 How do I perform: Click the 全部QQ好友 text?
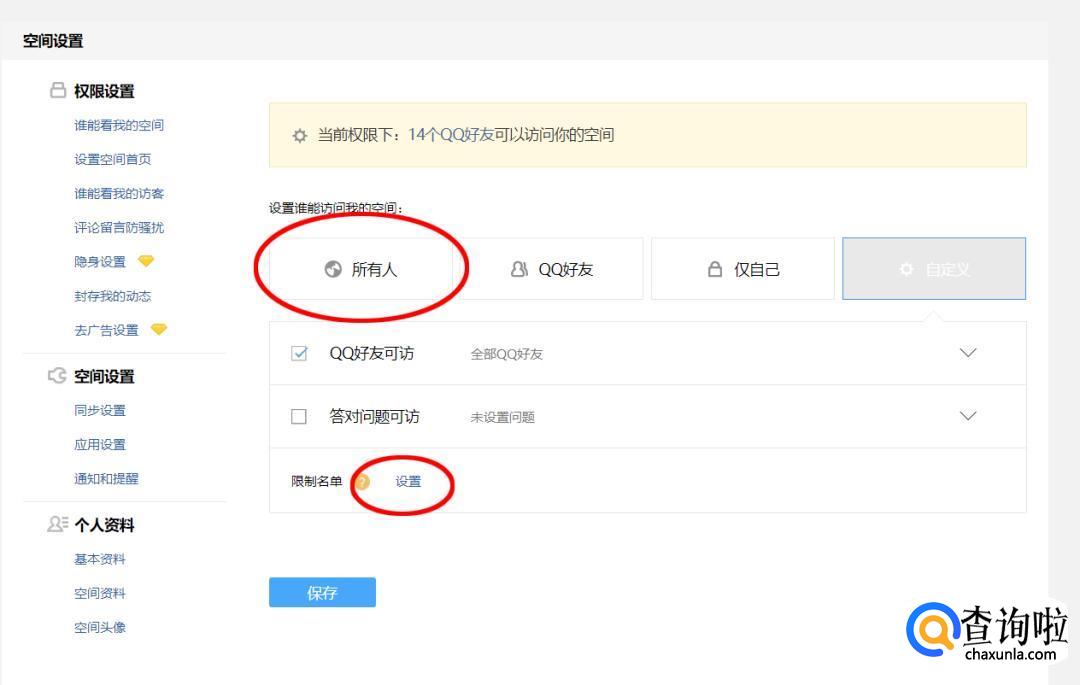click(506, 354)
